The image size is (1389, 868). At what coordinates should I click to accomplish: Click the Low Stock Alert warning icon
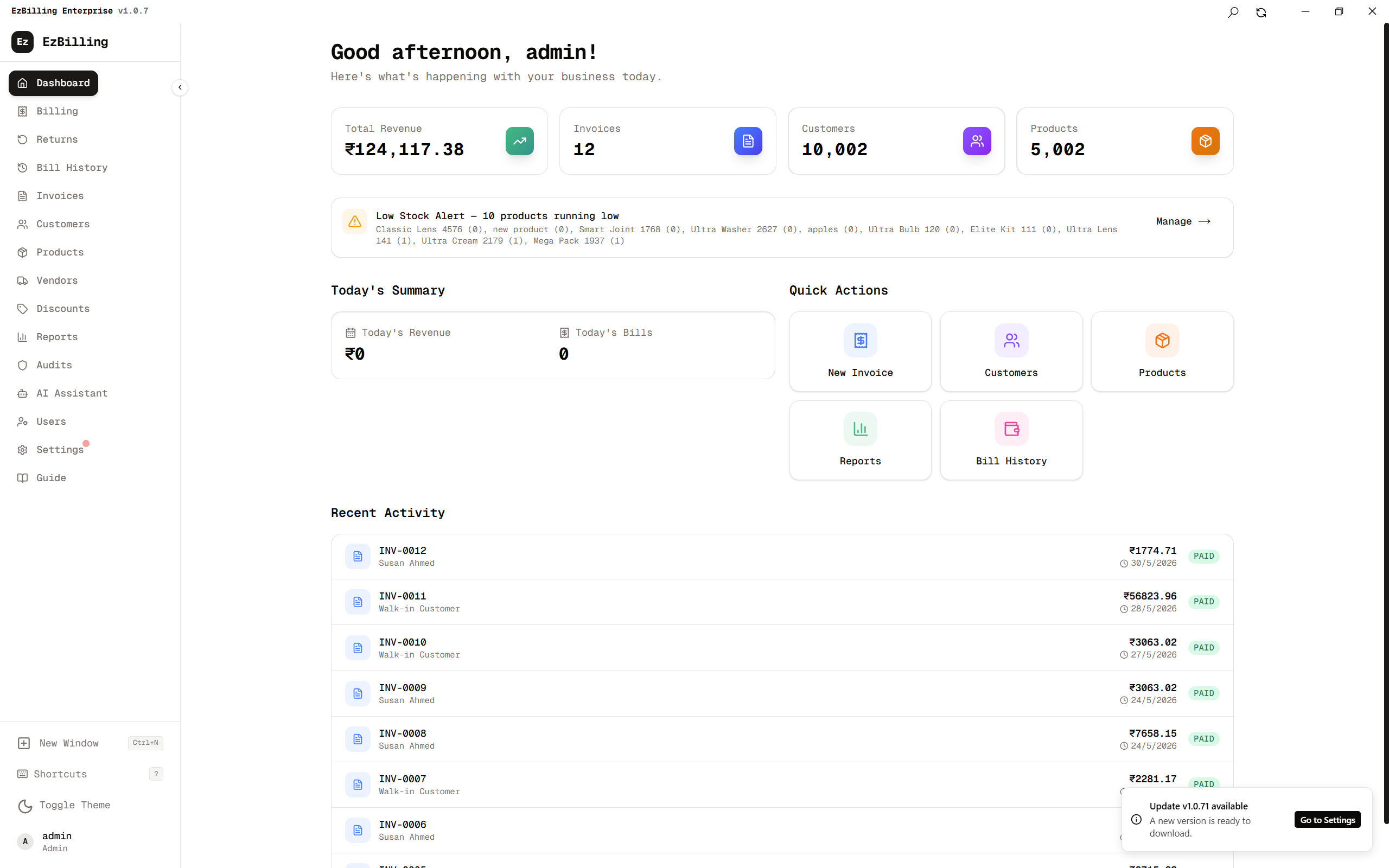355,221
